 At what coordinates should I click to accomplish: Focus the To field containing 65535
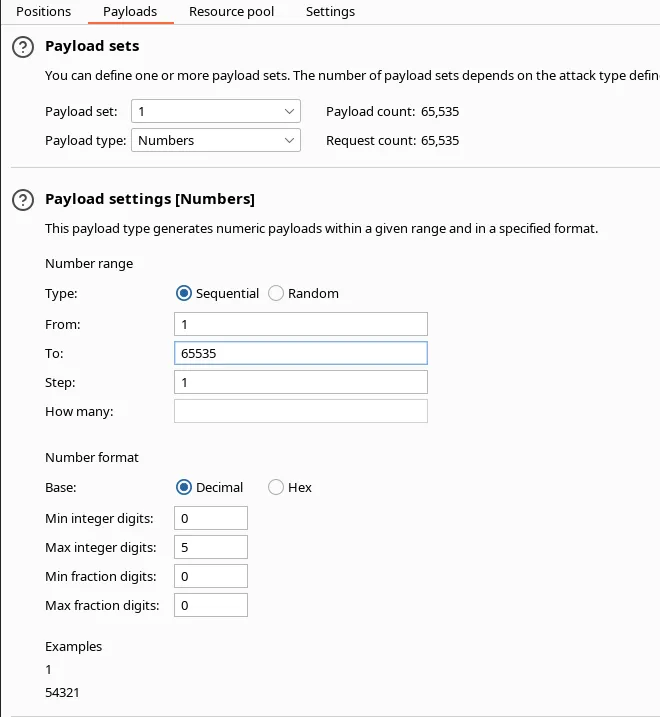(300, 353)
